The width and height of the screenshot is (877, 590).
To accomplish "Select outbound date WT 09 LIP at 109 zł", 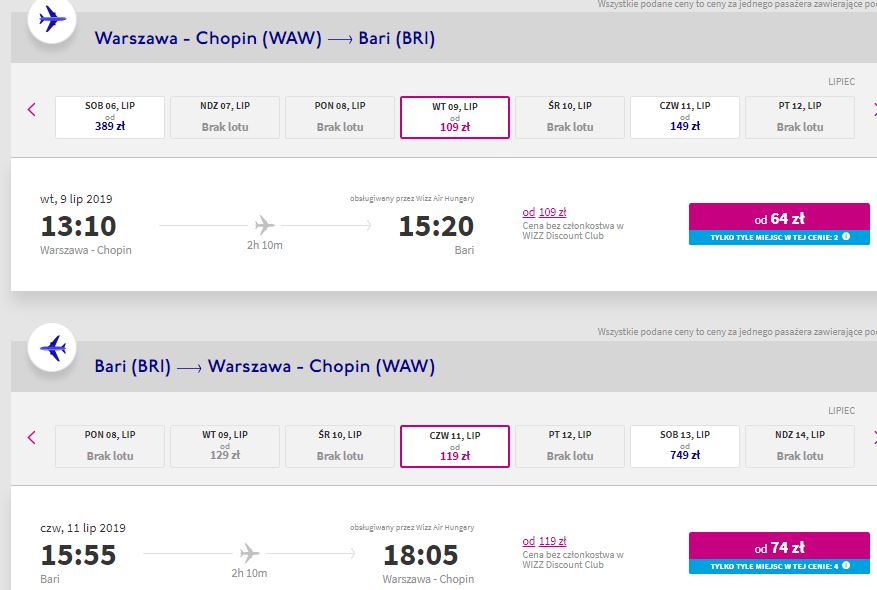I will 455,117.
